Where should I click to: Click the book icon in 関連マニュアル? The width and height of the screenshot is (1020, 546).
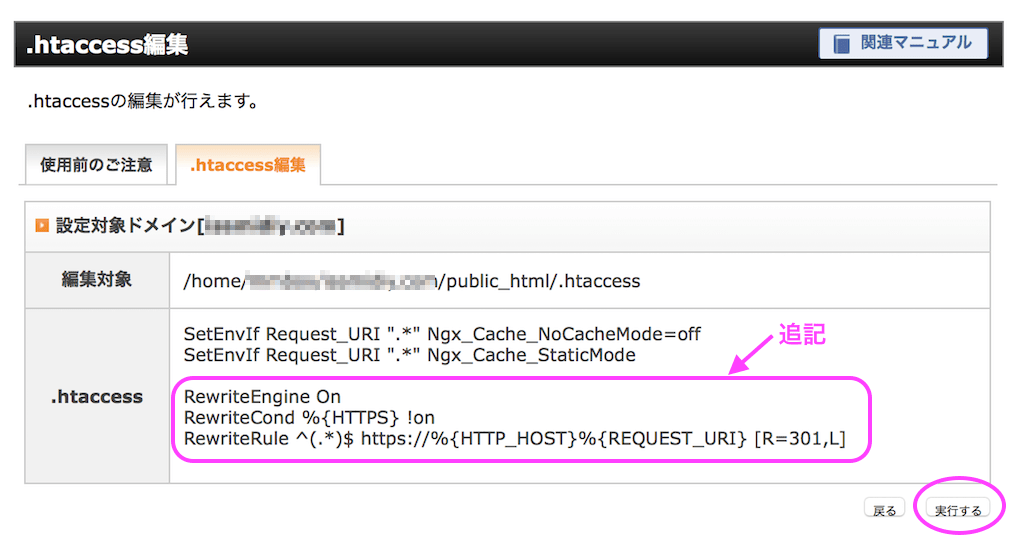pos(842,44)
